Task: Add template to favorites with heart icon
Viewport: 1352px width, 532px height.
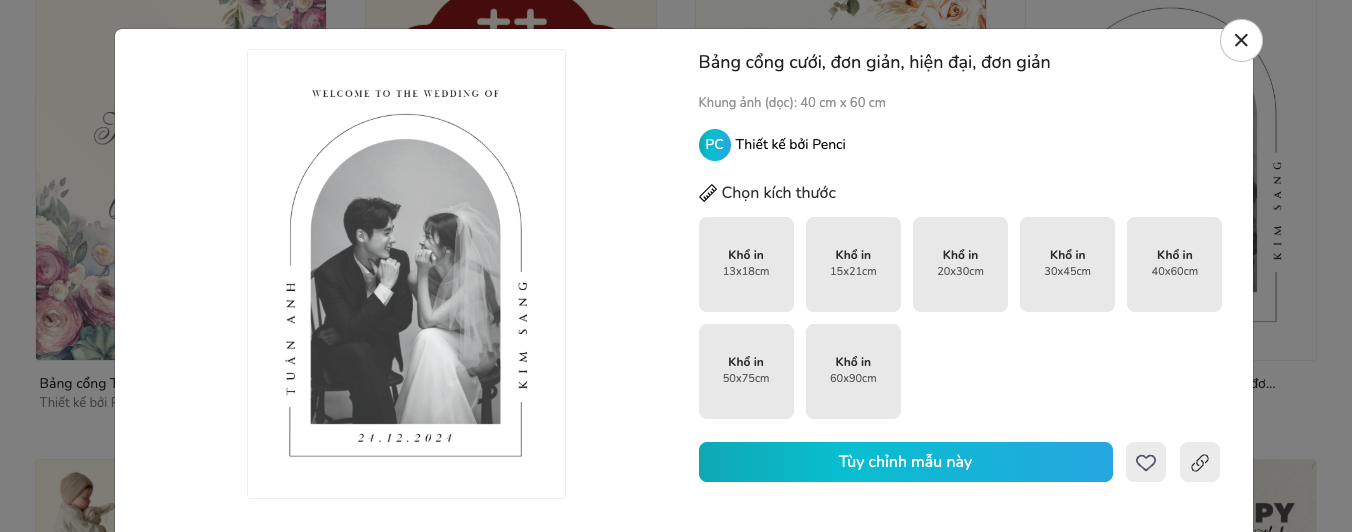Action: pyautogui.click(x=1146, y=462)
